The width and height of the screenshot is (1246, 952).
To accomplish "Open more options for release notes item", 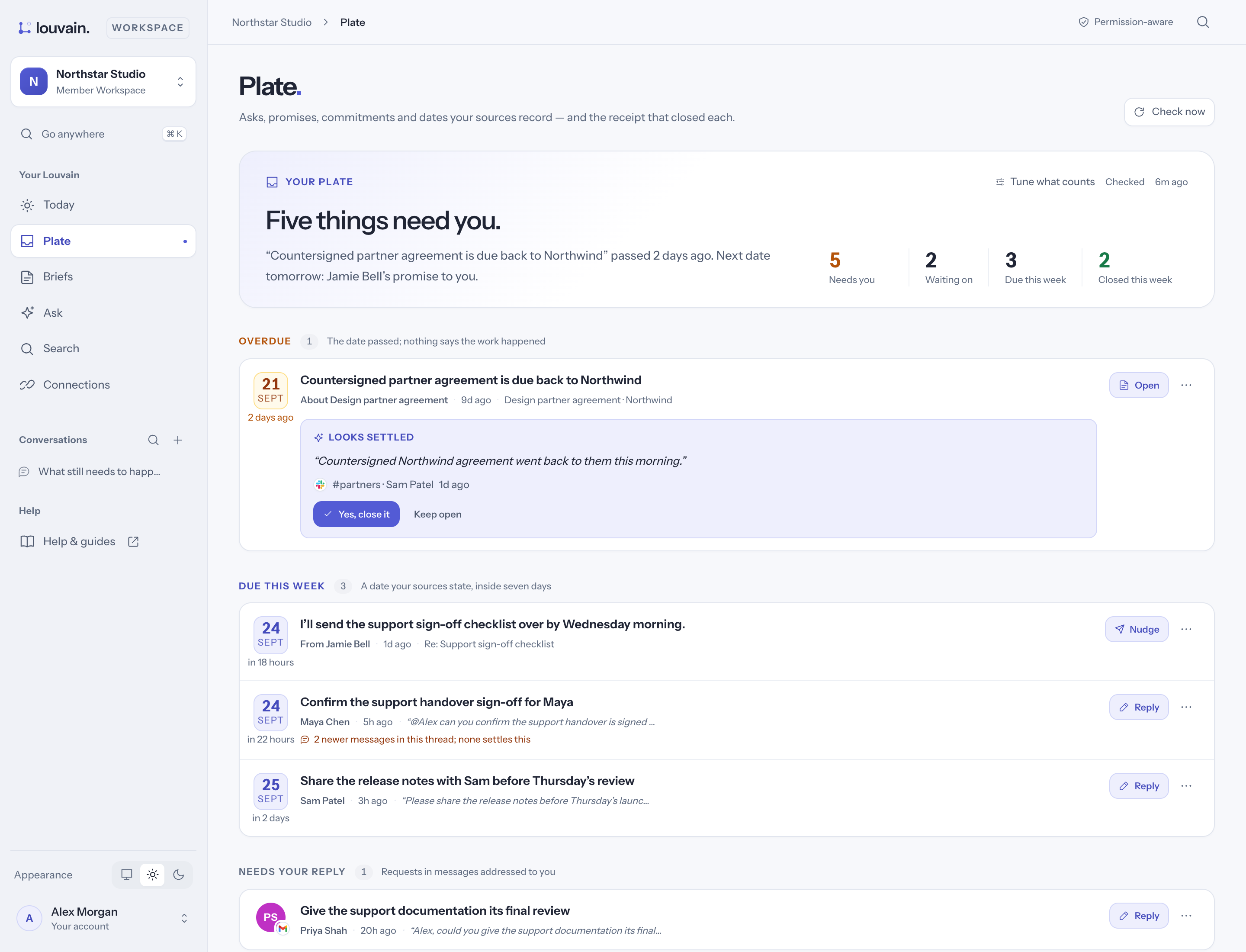I will 1186,786.
